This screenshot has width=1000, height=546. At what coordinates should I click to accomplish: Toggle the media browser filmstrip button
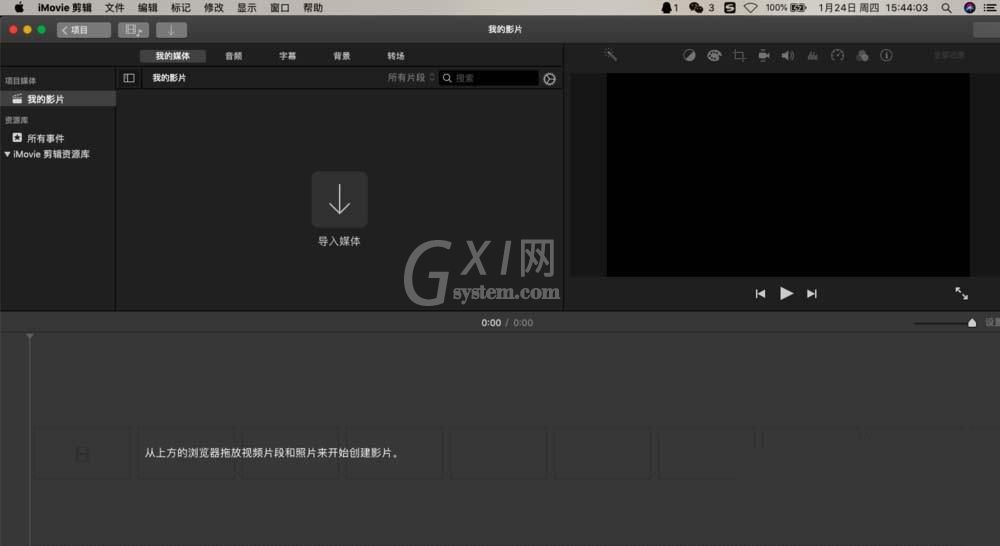133,30
